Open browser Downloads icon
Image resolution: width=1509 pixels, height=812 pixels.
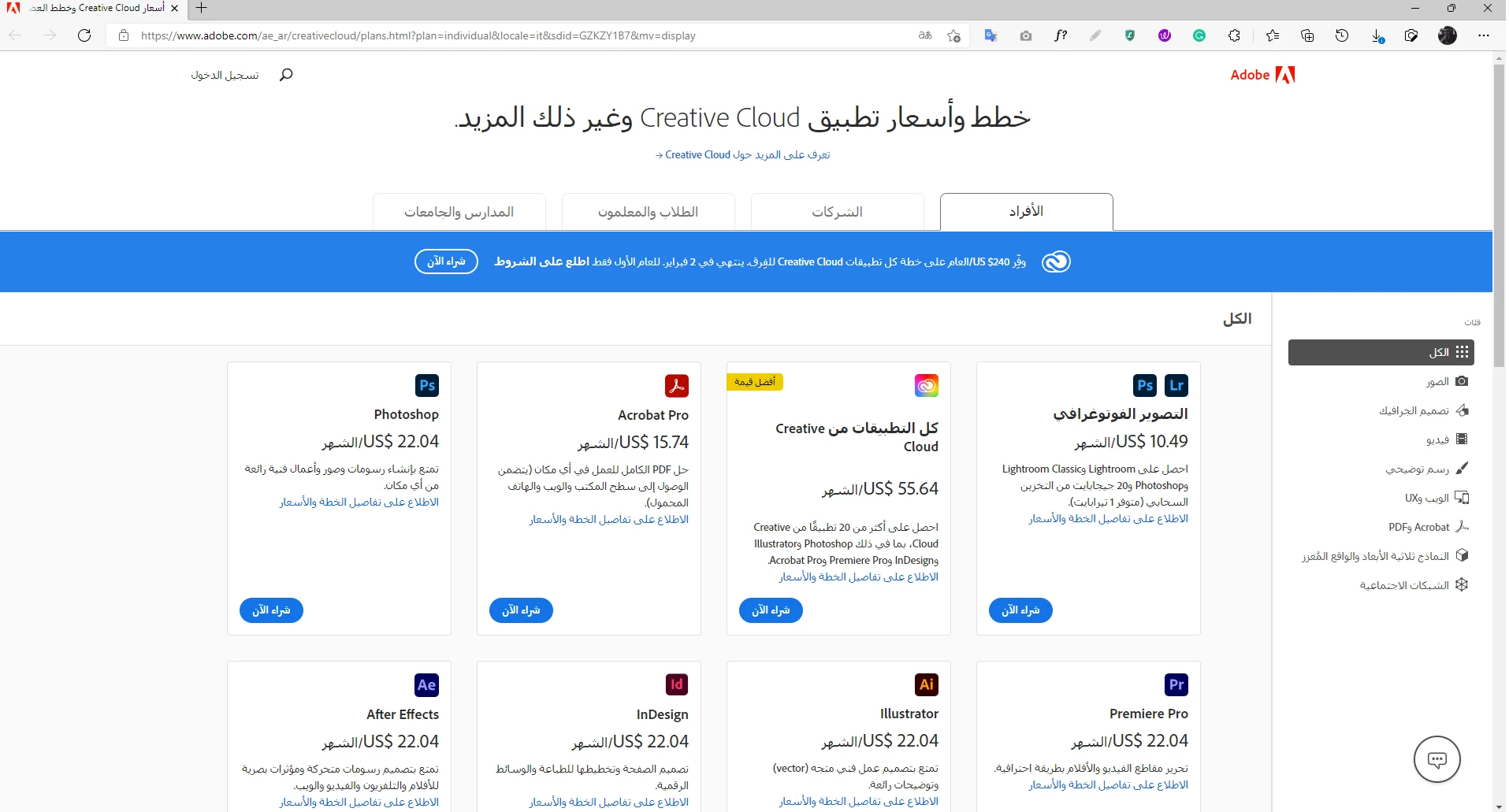[1377, 35]
